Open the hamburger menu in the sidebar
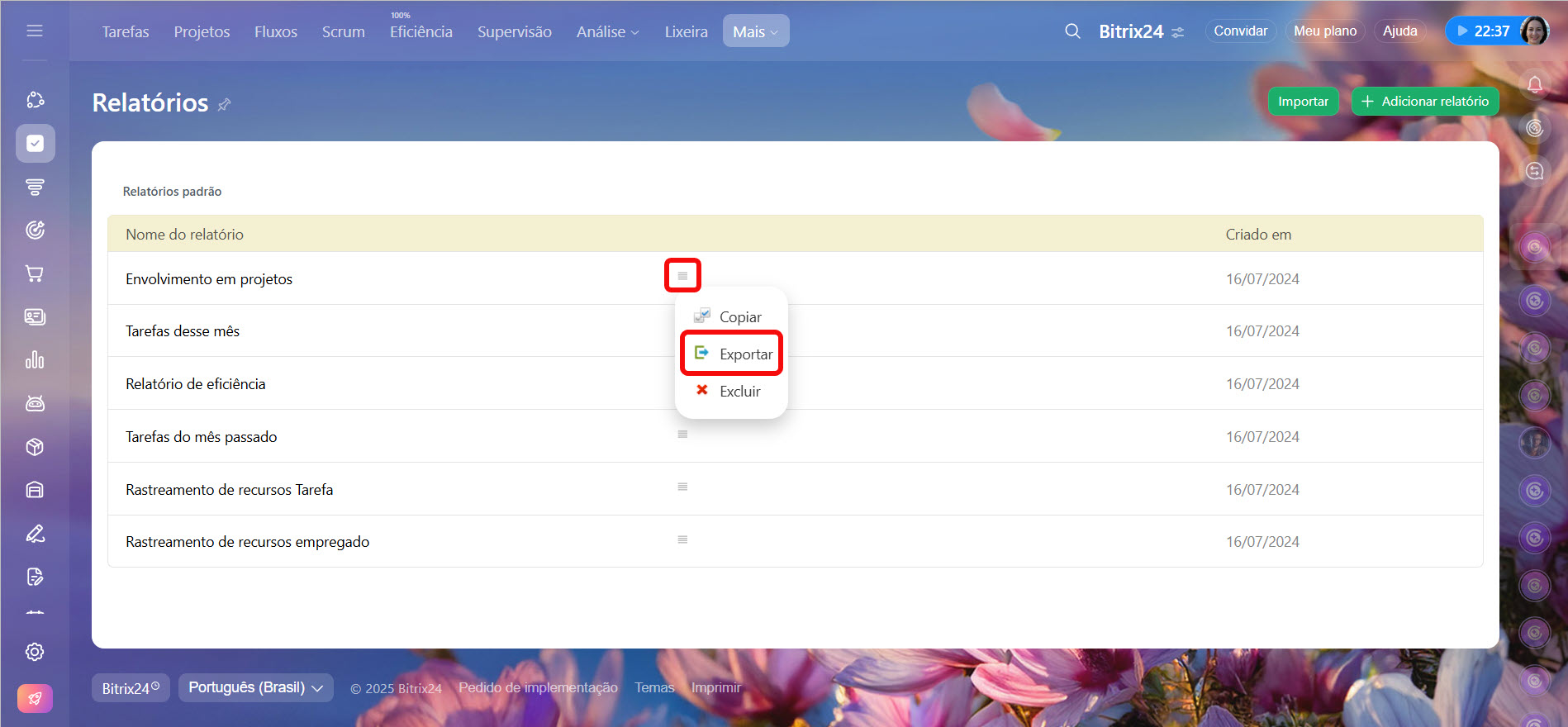The image size is (1568, 727). click(35, 31)
